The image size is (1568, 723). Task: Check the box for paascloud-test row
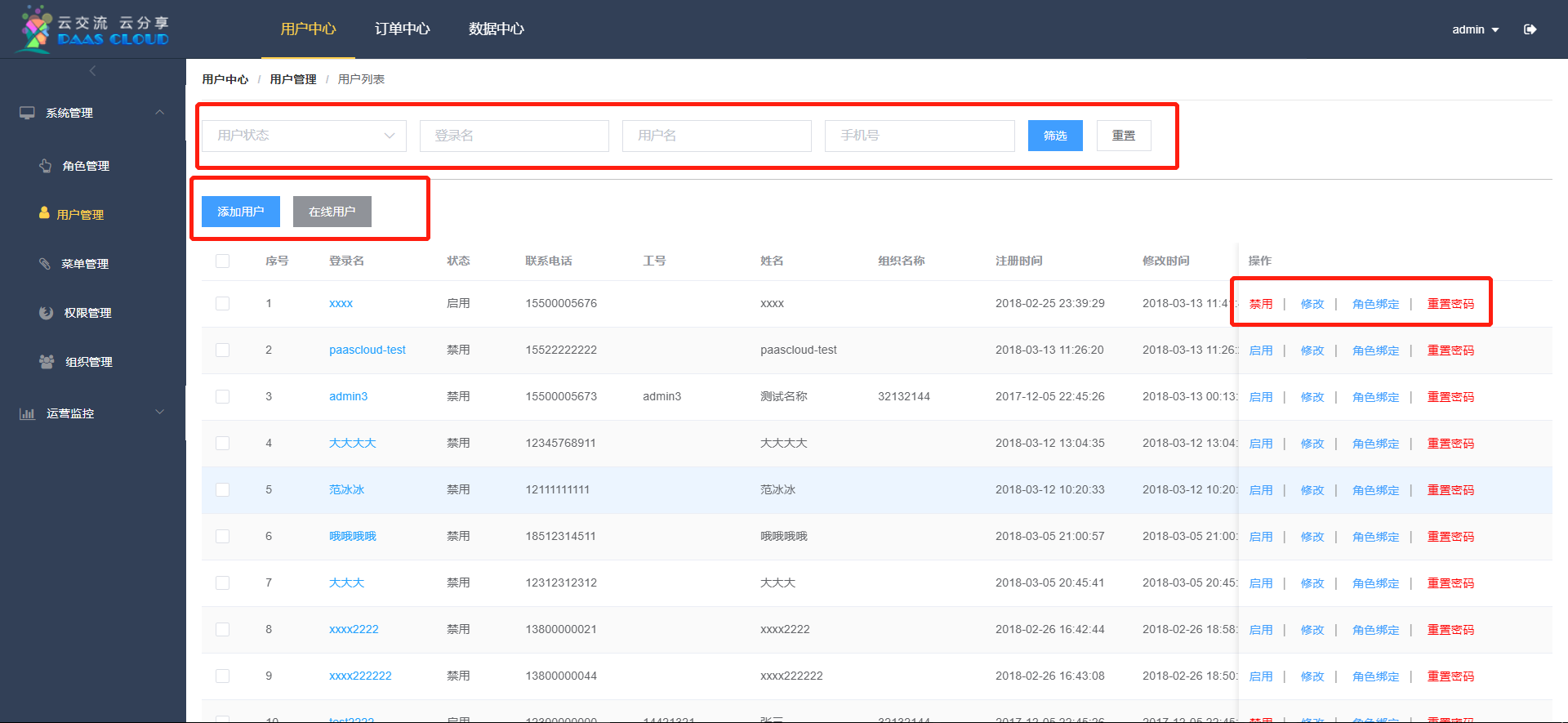click(x=222, y=350)
